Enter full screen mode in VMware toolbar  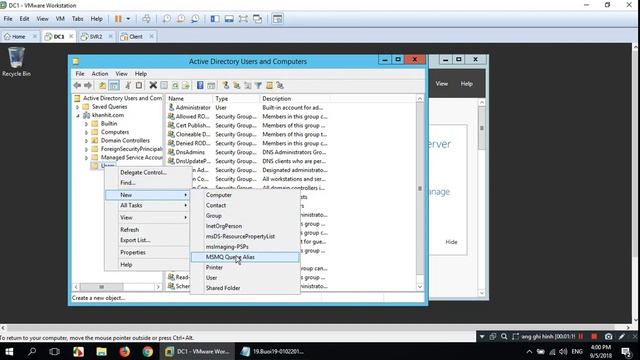click(x=243, y=19)
